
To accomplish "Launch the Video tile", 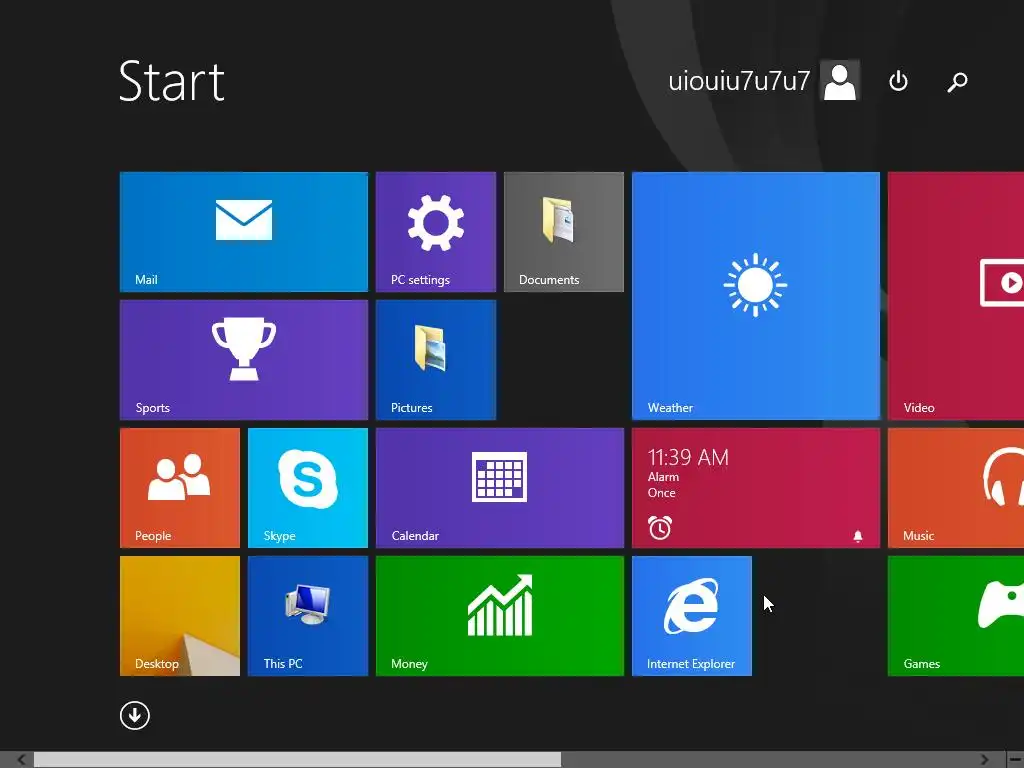I will tap(956, 296).
